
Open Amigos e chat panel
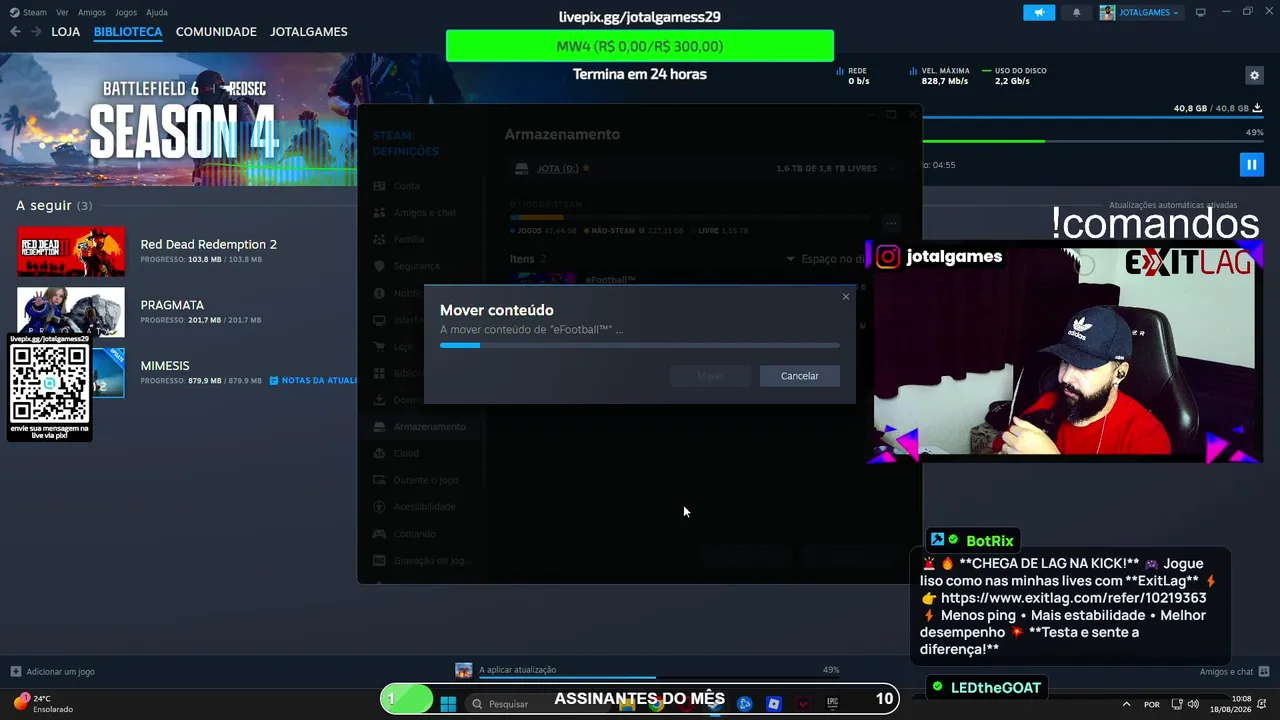tap(1234, 671)
